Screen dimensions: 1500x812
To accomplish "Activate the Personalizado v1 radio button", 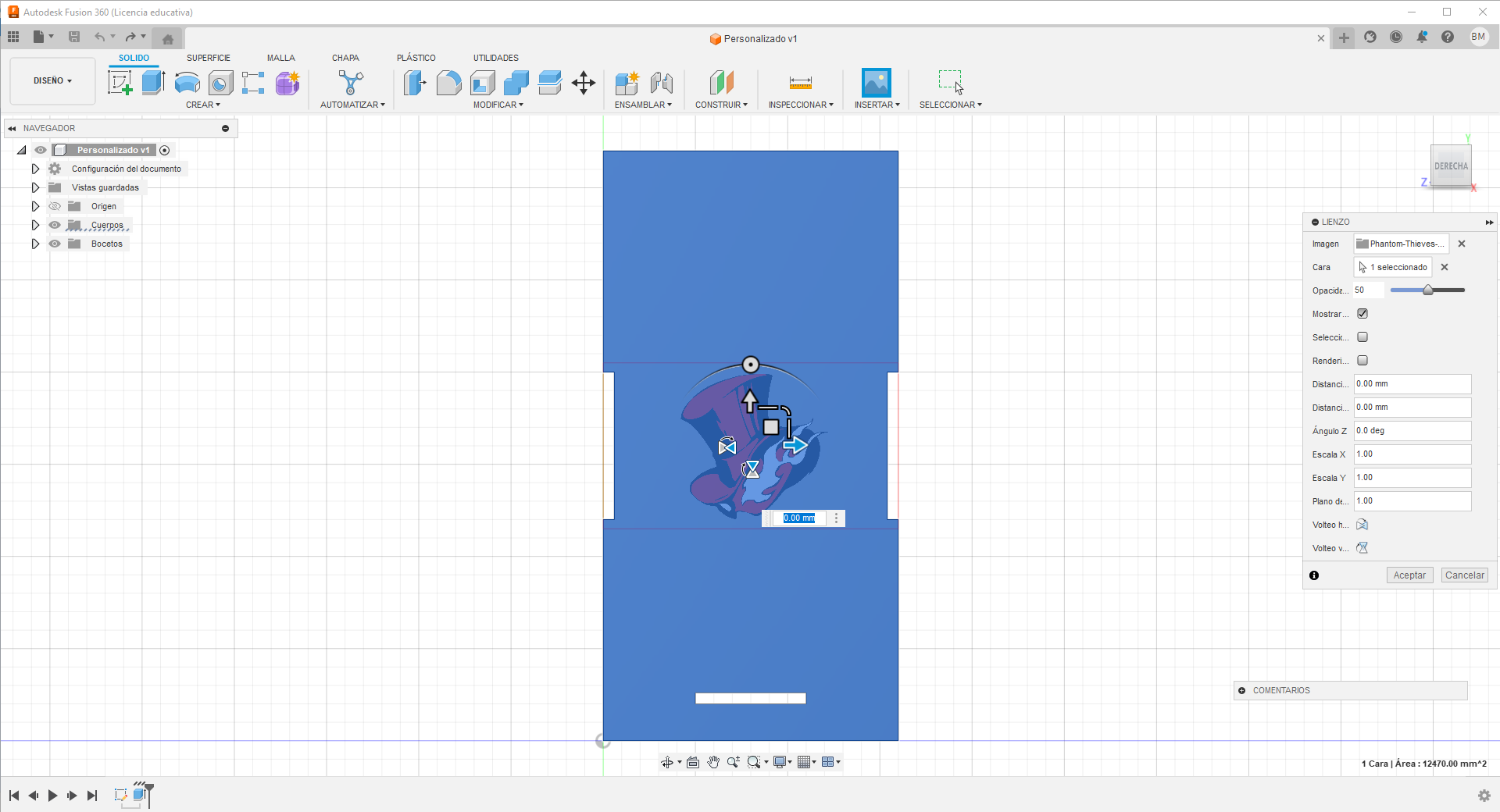I will [x=165, y=150].
